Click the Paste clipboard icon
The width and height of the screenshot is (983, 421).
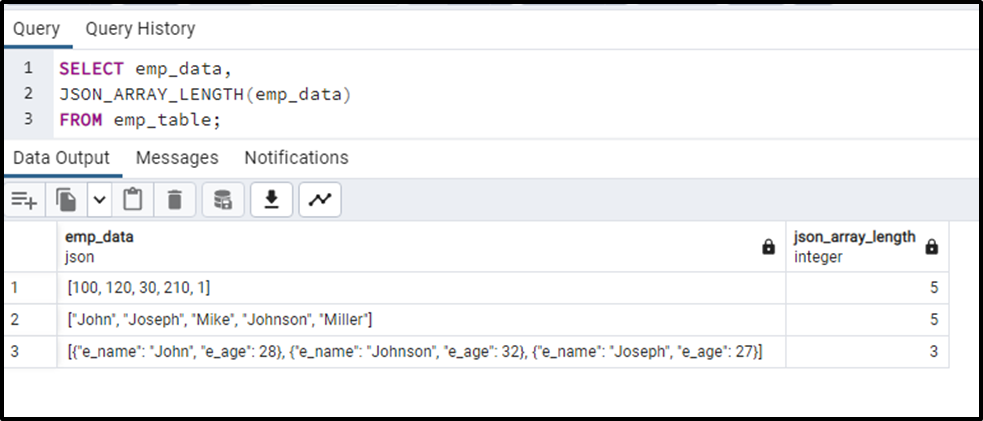coord(132,200)
